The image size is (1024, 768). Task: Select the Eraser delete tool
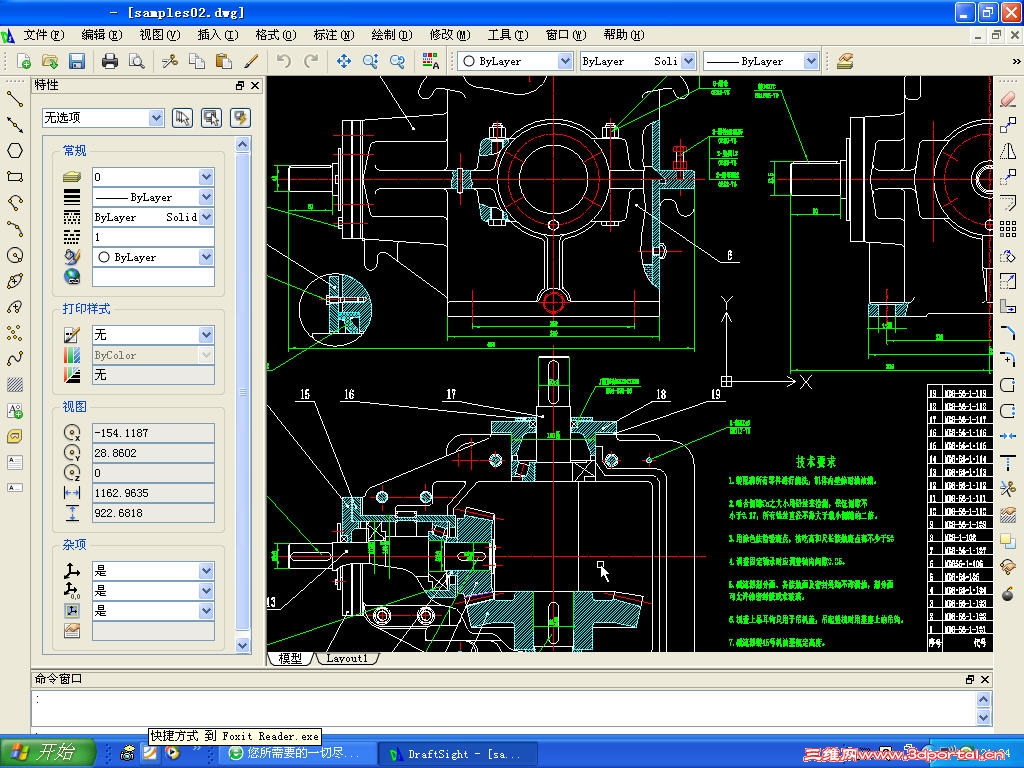coord(1008,99)
